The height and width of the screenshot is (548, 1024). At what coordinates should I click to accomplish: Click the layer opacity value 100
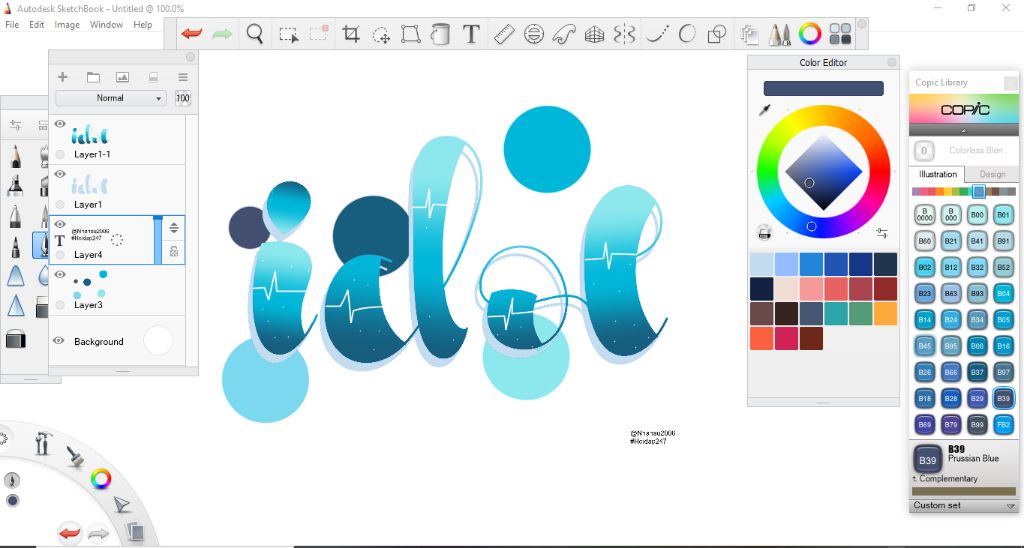(x=183, y=98)
